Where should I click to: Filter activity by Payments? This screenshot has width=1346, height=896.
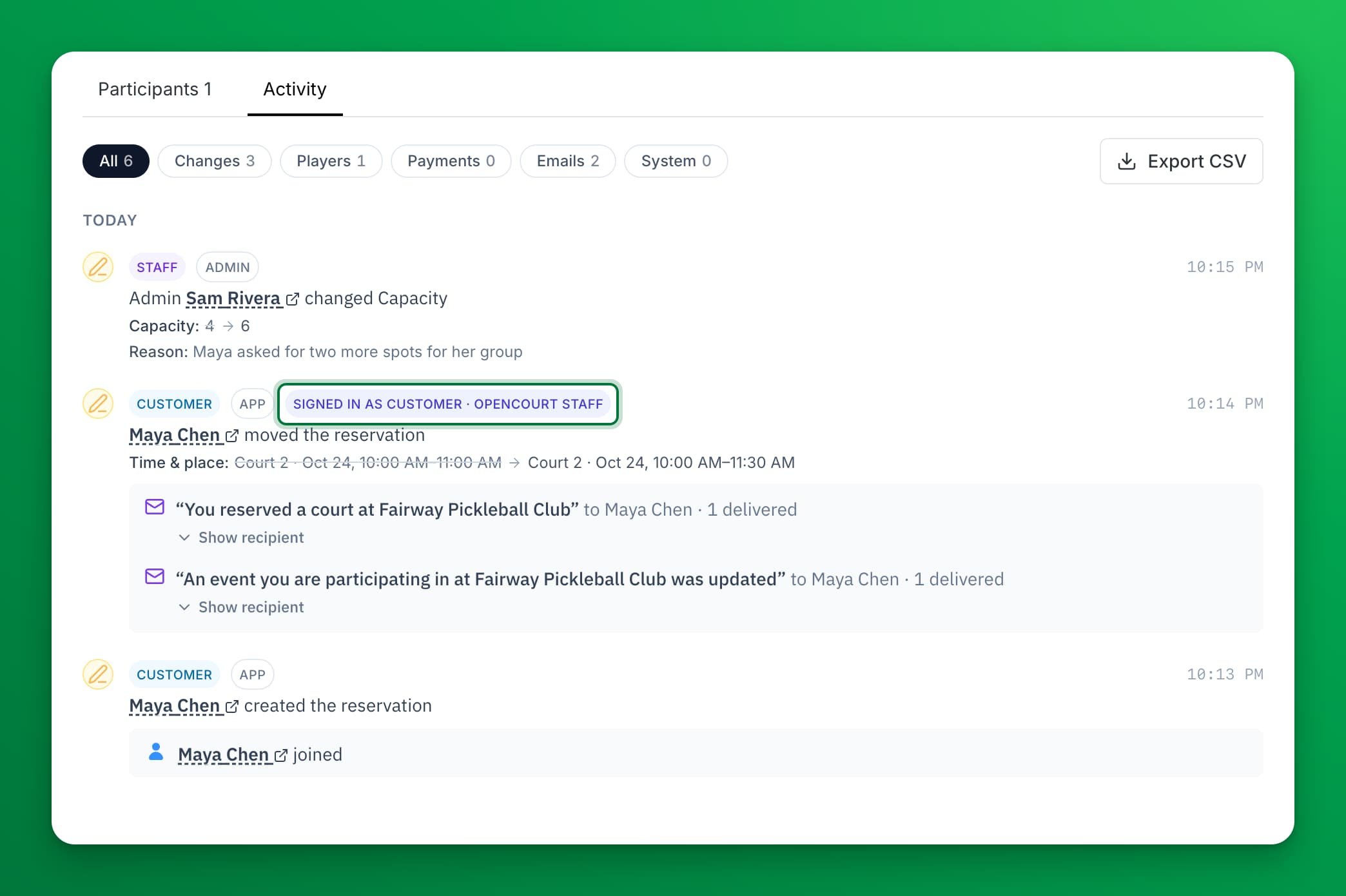point(451,161)
